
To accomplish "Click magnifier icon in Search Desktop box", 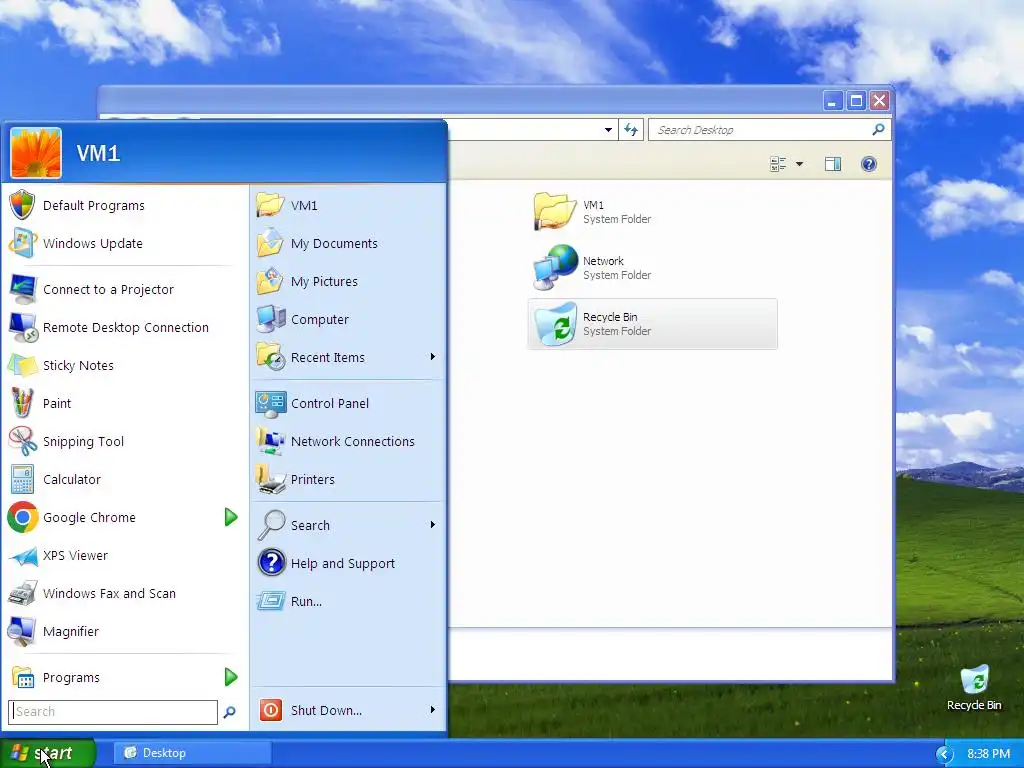I will (x=878, y=129).
